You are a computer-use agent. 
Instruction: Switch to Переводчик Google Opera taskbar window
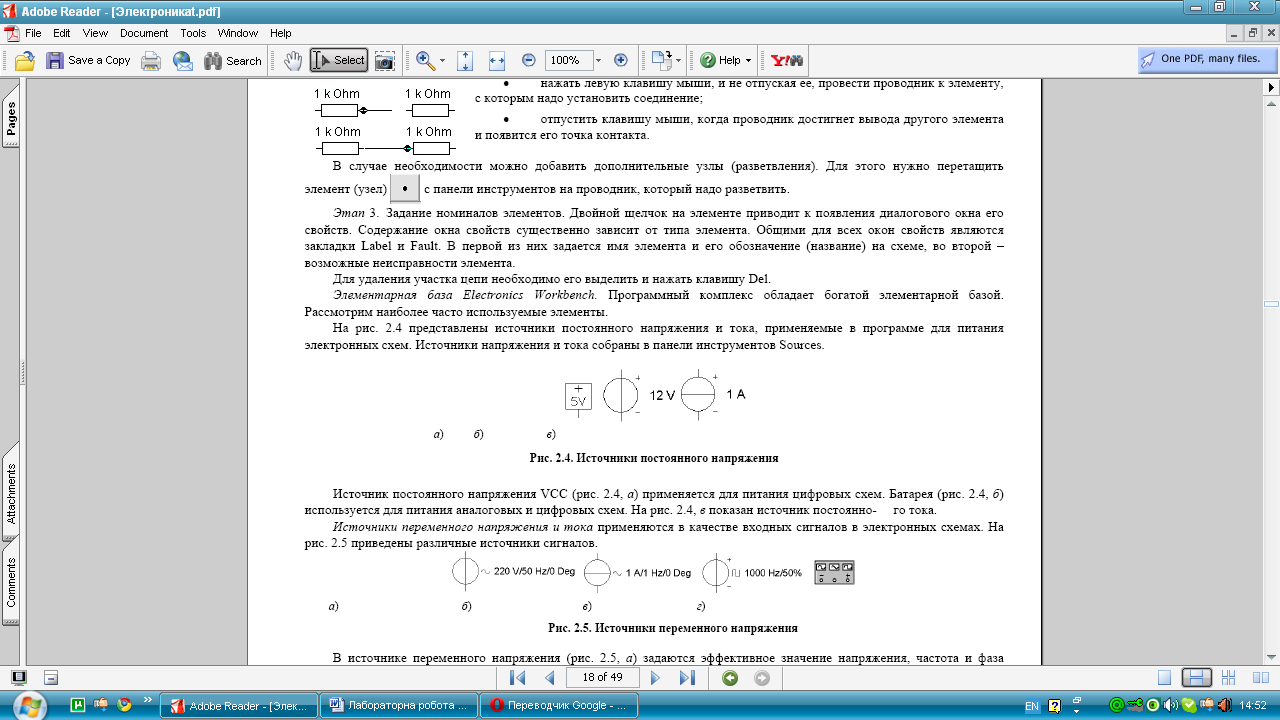[559, 705]
